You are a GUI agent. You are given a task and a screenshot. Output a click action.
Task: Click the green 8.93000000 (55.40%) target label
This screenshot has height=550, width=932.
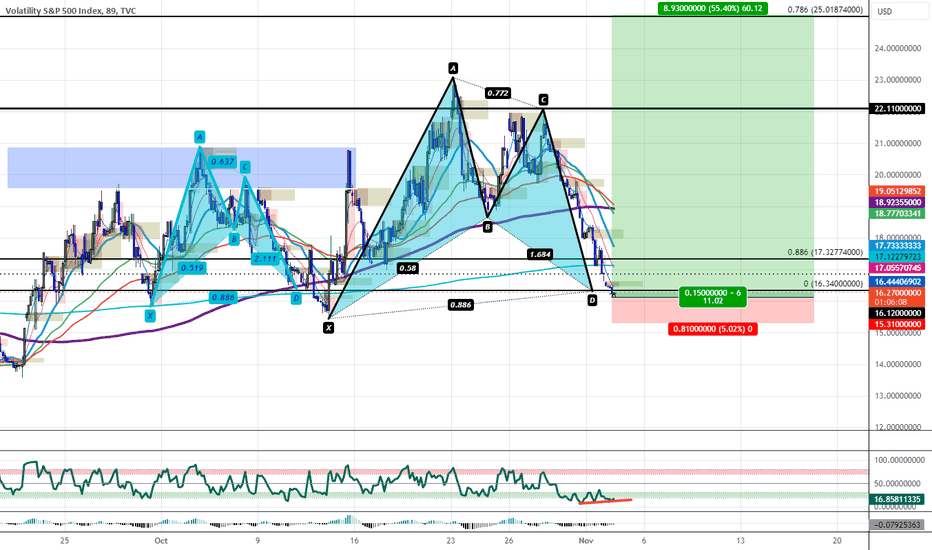(x=713, y=8)
